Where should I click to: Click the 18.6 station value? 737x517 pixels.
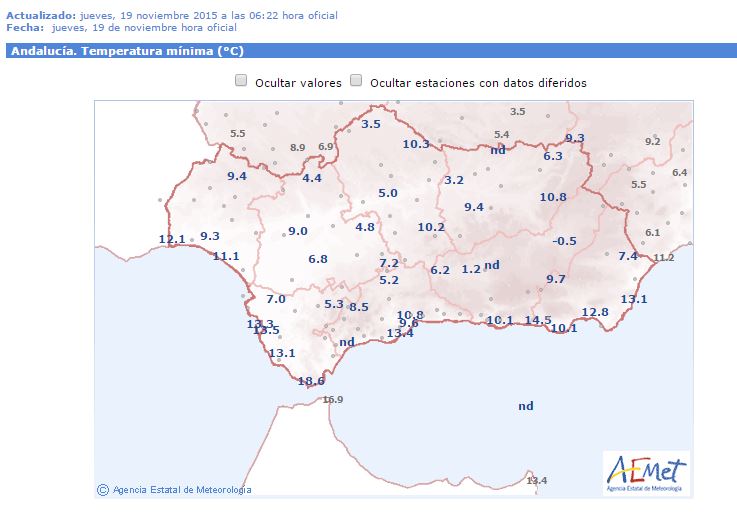coord(311,381)
